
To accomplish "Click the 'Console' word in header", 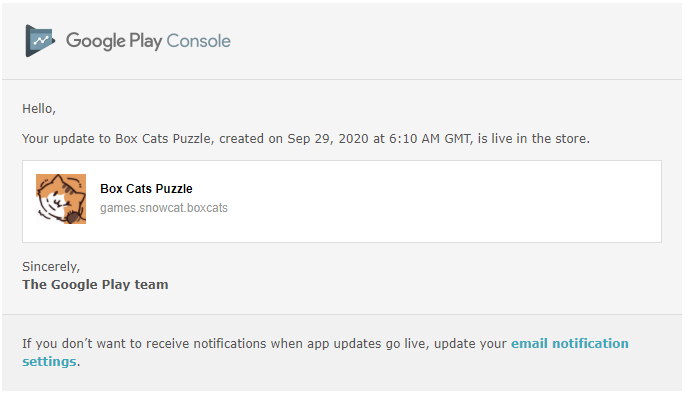I will click(x=199, y=41).
